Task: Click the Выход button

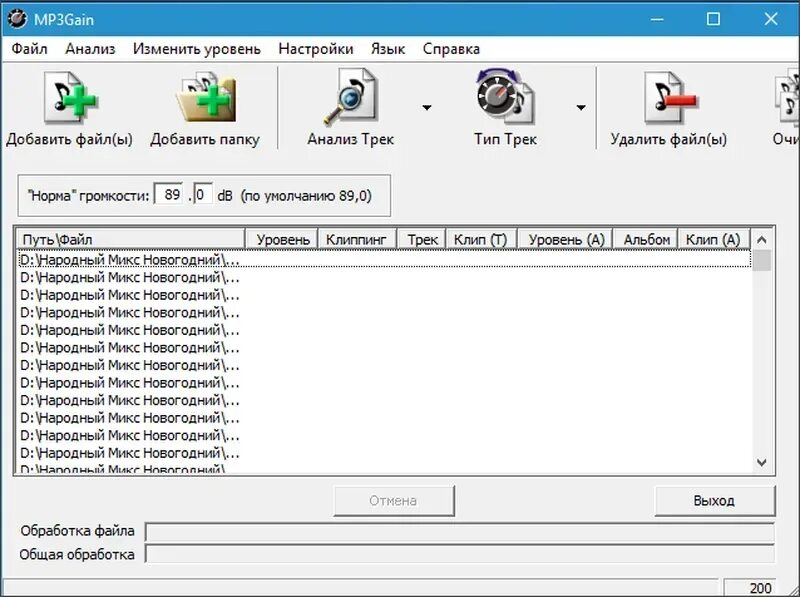Action: tap(715, 501)
